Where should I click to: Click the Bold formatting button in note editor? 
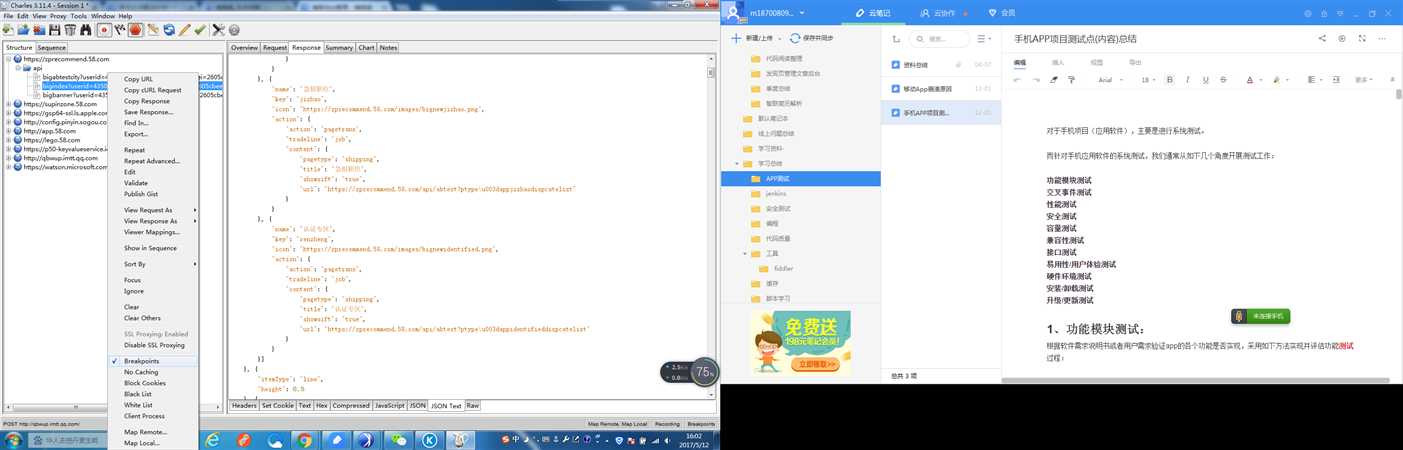1170,79
